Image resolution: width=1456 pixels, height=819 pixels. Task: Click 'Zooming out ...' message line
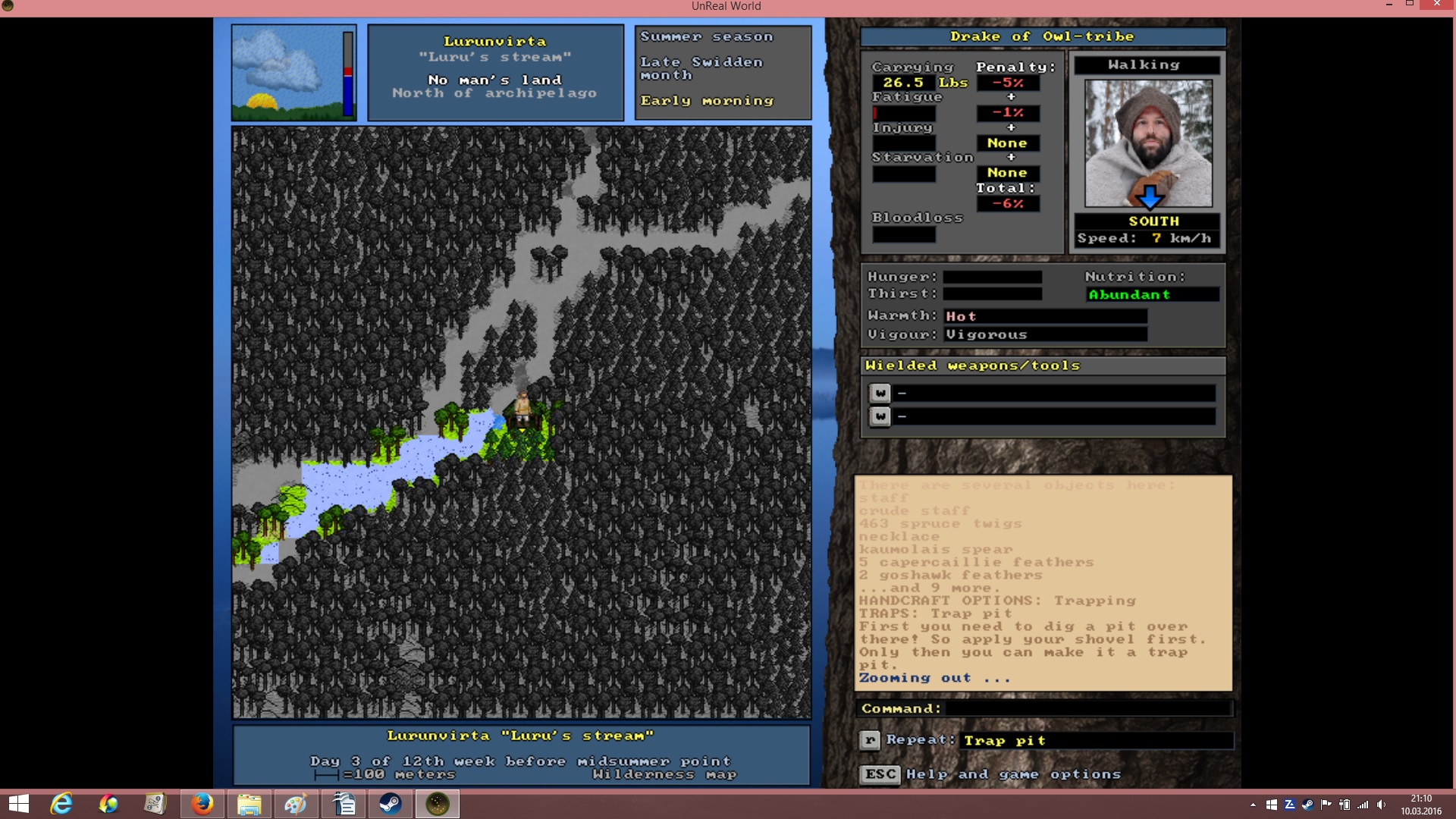click(934, 678)
